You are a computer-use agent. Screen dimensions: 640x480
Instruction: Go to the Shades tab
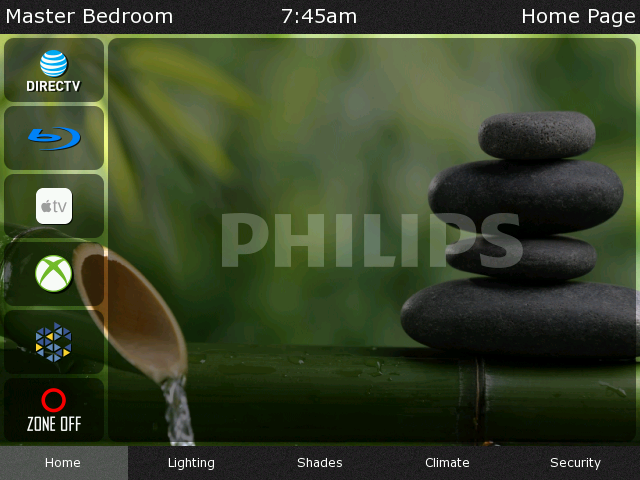tap(320, 463)
